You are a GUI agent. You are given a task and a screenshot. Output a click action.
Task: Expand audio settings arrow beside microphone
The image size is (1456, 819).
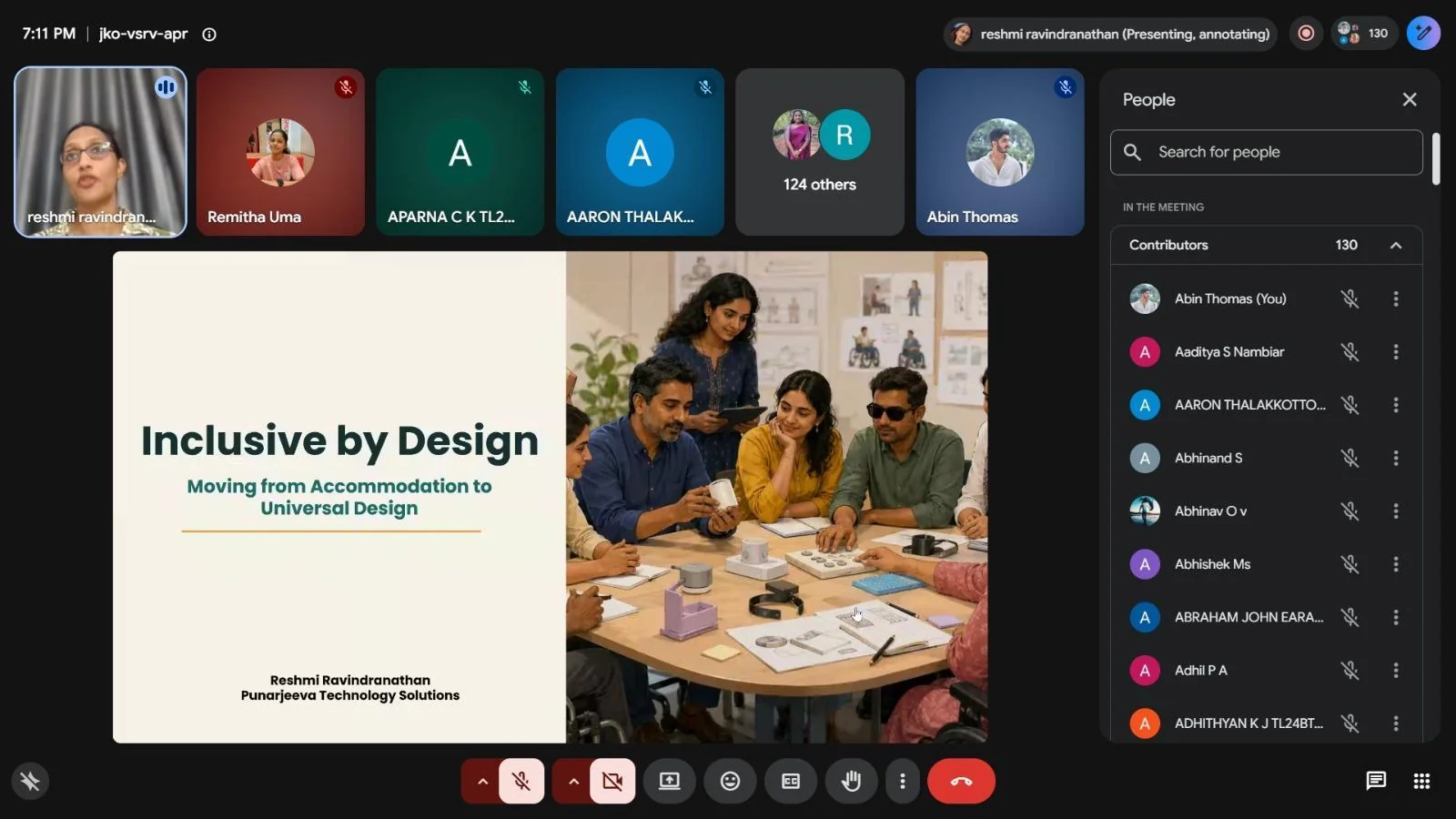coord(482,781)
